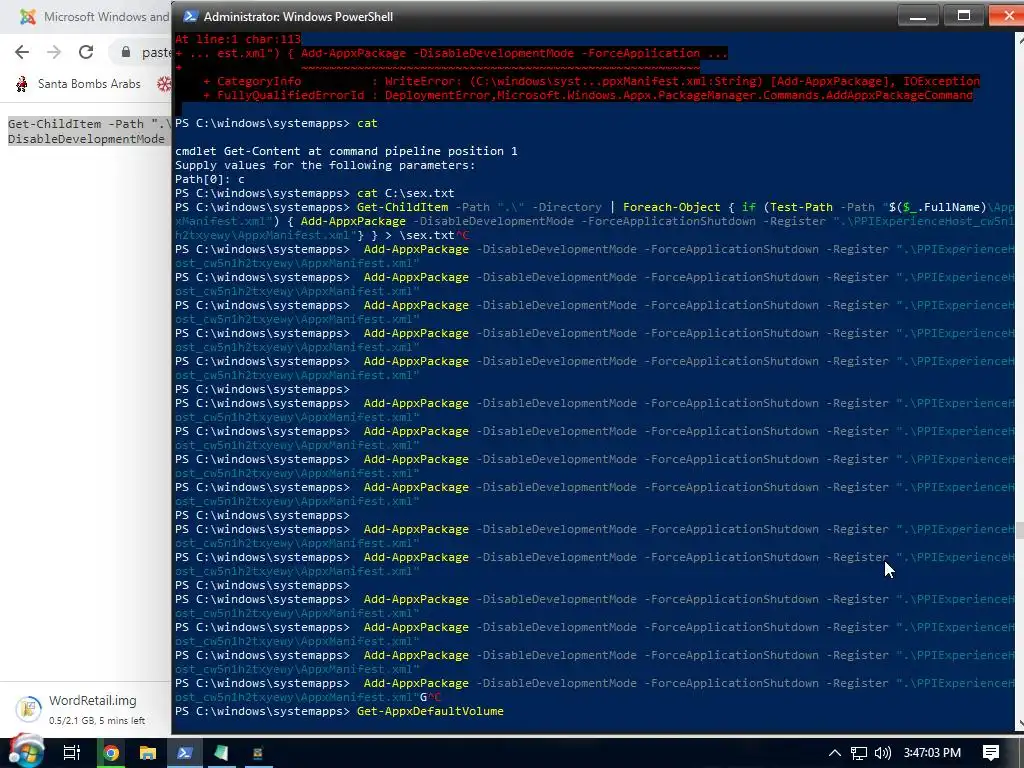Viewport: 1024px width, 768px height.
Task: Reload the Chrome page
Action: pos(86,52)
